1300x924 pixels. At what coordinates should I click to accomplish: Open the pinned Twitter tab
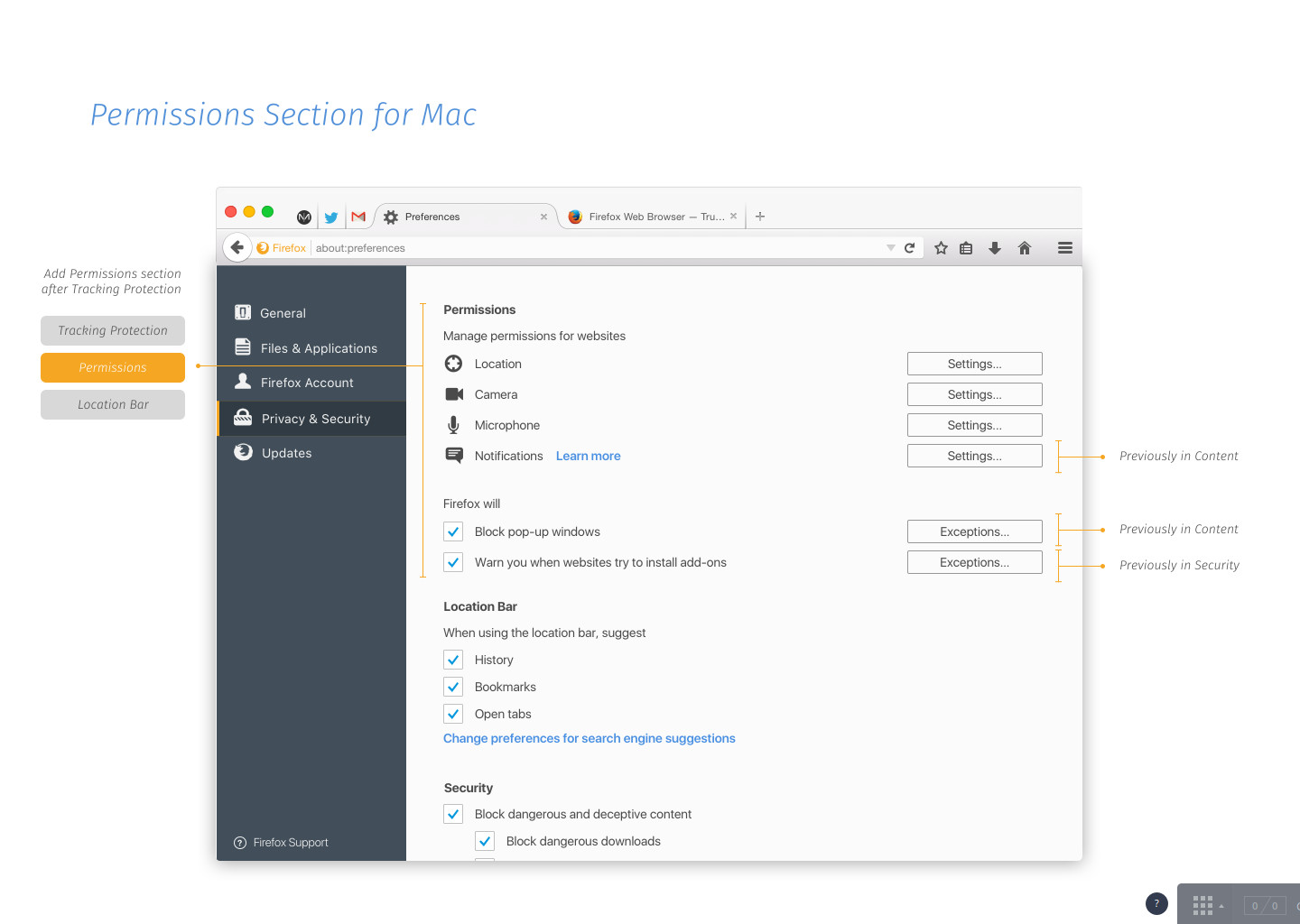point(331,217)
